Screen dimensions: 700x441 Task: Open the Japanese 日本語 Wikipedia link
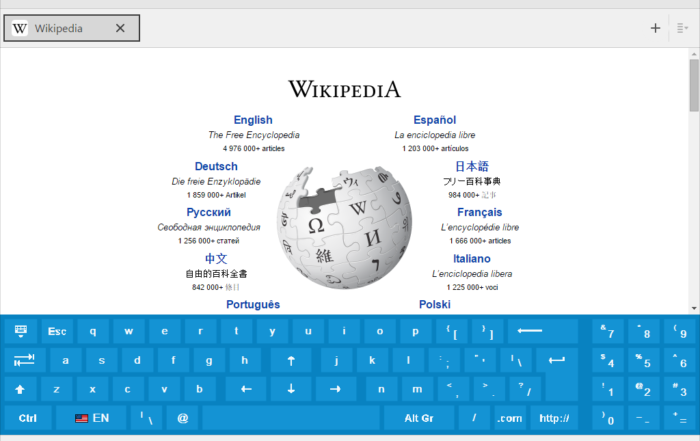[472, 166]
